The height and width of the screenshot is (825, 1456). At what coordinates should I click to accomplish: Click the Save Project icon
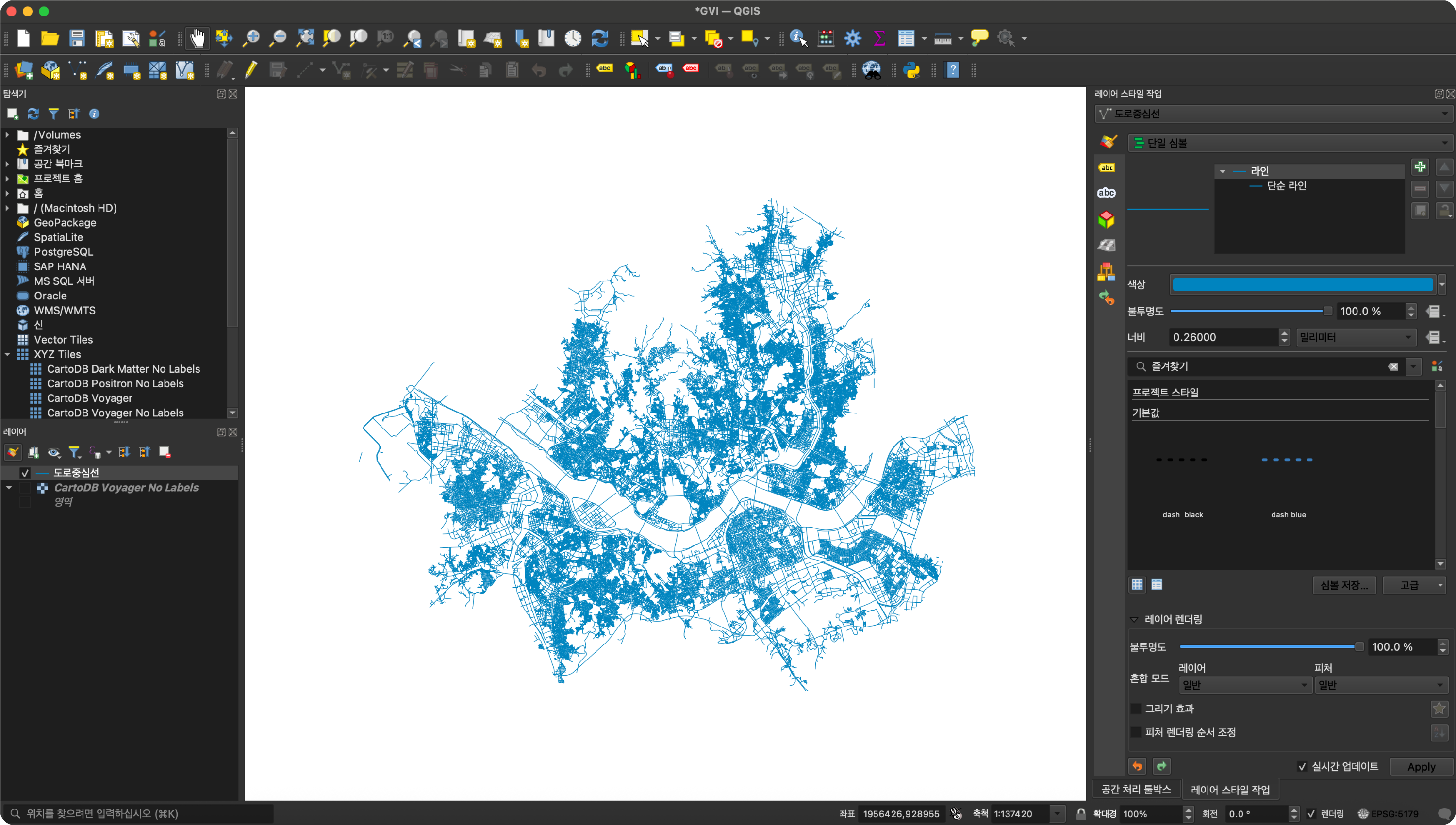(77, 38)
